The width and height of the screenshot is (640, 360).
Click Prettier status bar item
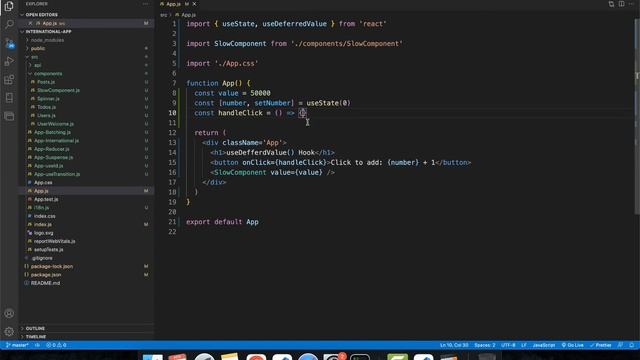coord(600,345)
